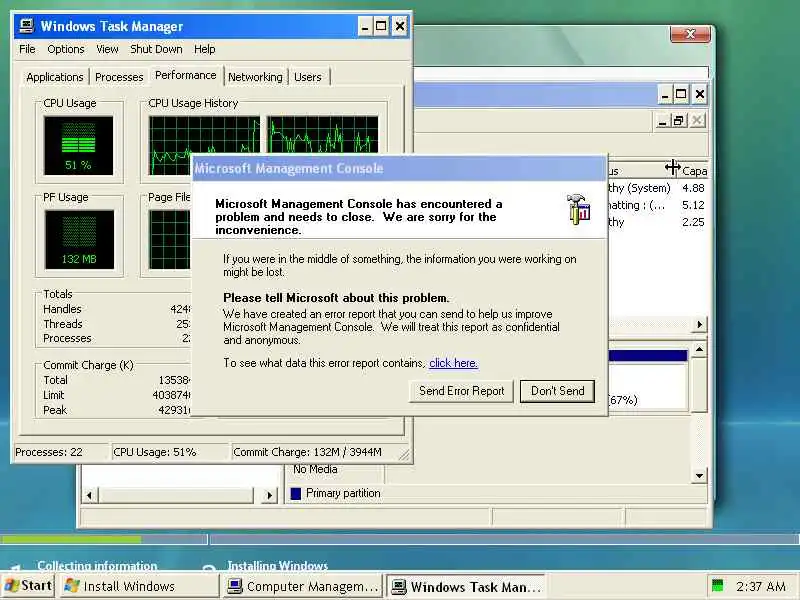Screen dimensions: 800x600
Task: Switch to the Applications tab
Action: pos(55,77)
